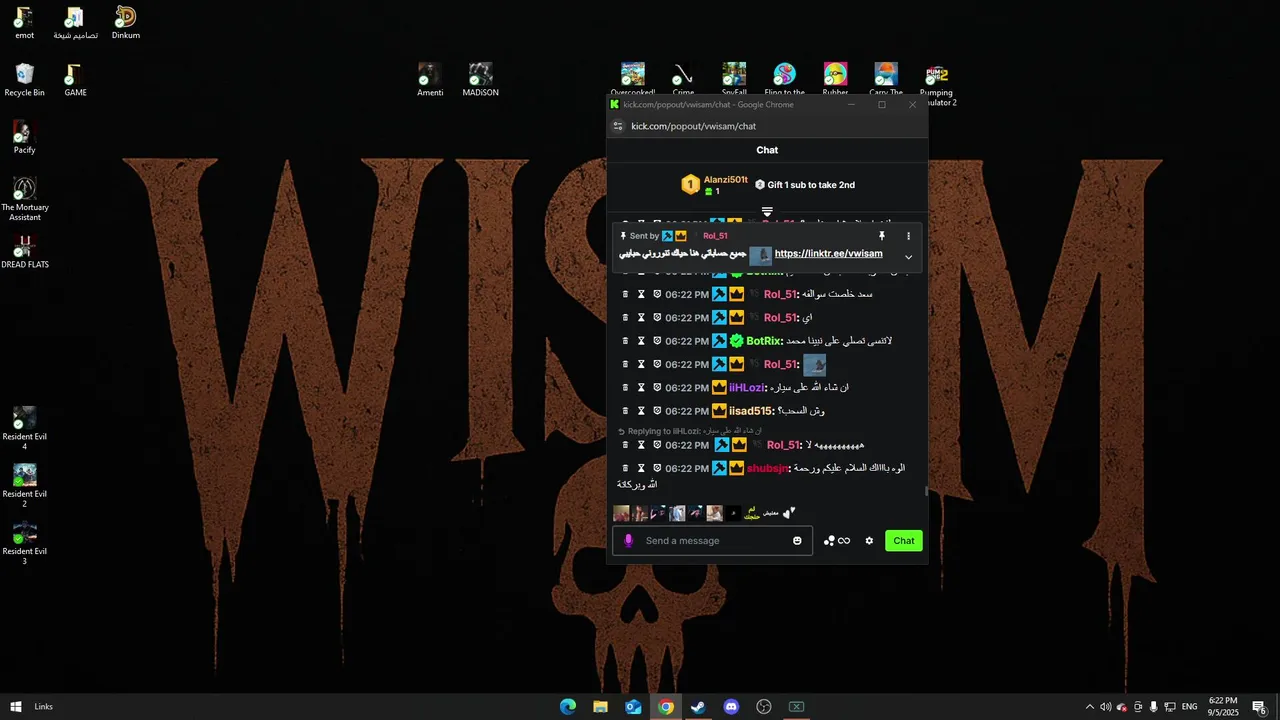Select the Dinkum desktop icon
1280x720 pixels.
(x=125, y=23)
